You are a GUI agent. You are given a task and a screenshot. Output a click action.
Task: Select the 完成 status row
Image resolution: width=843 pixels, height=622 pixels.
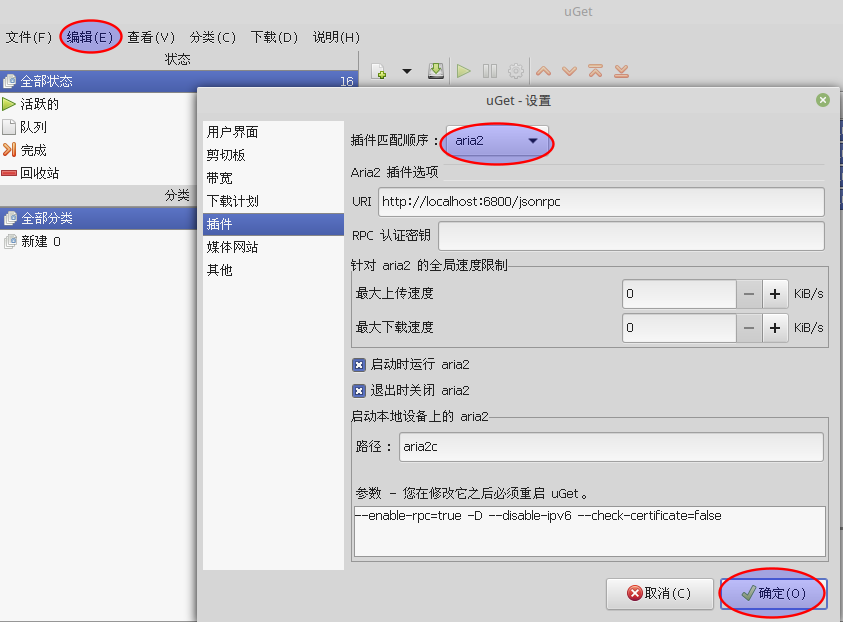(98, 150)
